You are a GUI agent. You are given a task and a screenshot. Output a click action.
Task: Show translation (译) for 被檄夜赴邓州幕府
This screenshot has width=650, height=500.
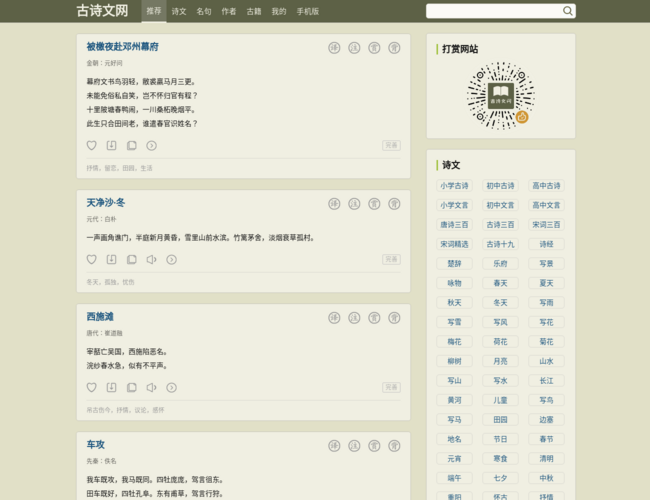point(334,48)
